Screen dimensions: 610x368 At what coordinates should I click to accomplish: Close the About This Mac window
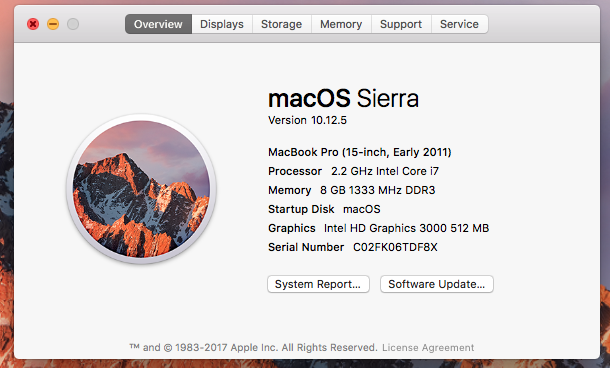point(33,24)
